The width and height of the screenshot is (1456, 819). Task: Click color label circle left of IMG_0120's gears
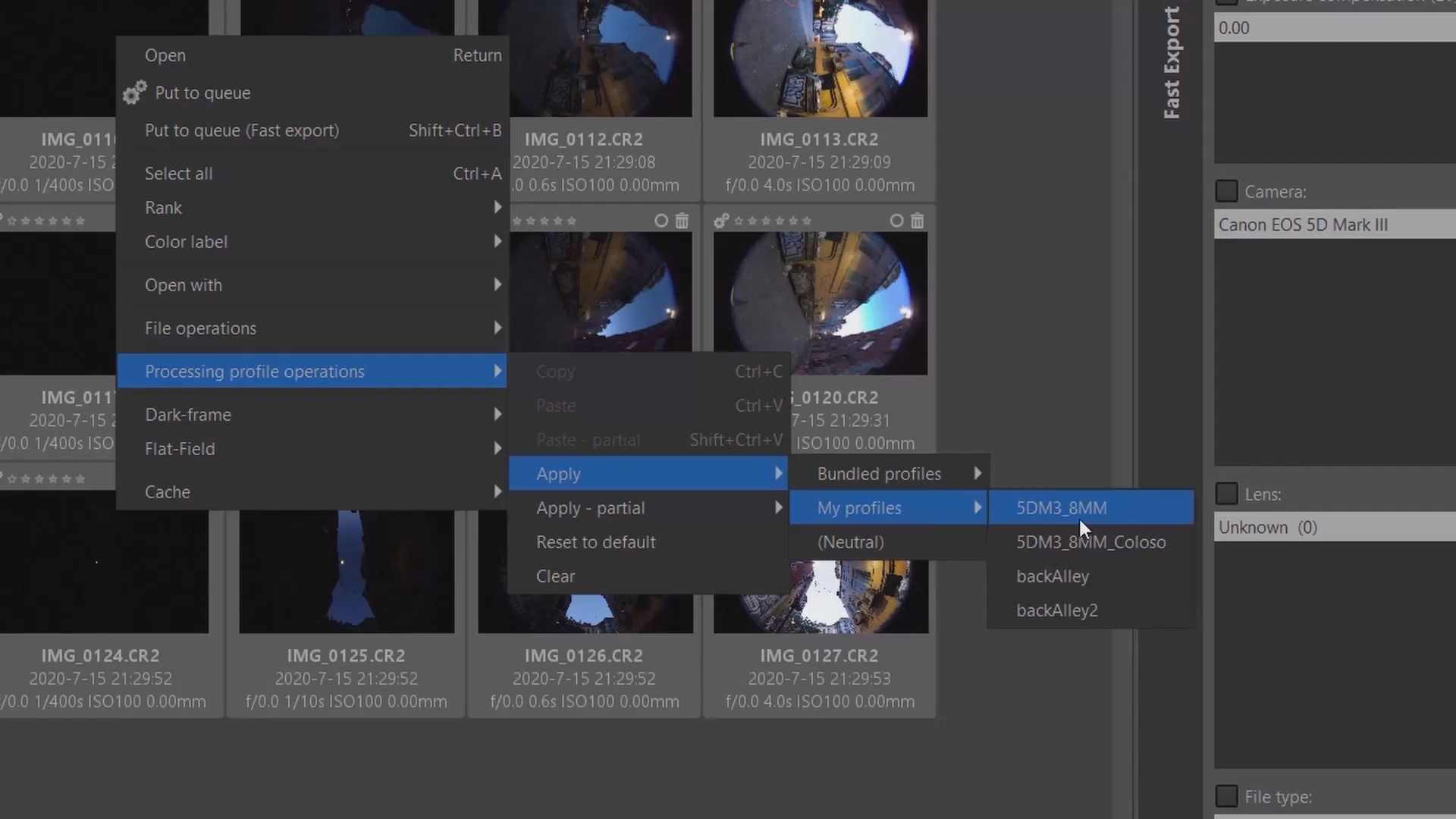click(661, 221)
